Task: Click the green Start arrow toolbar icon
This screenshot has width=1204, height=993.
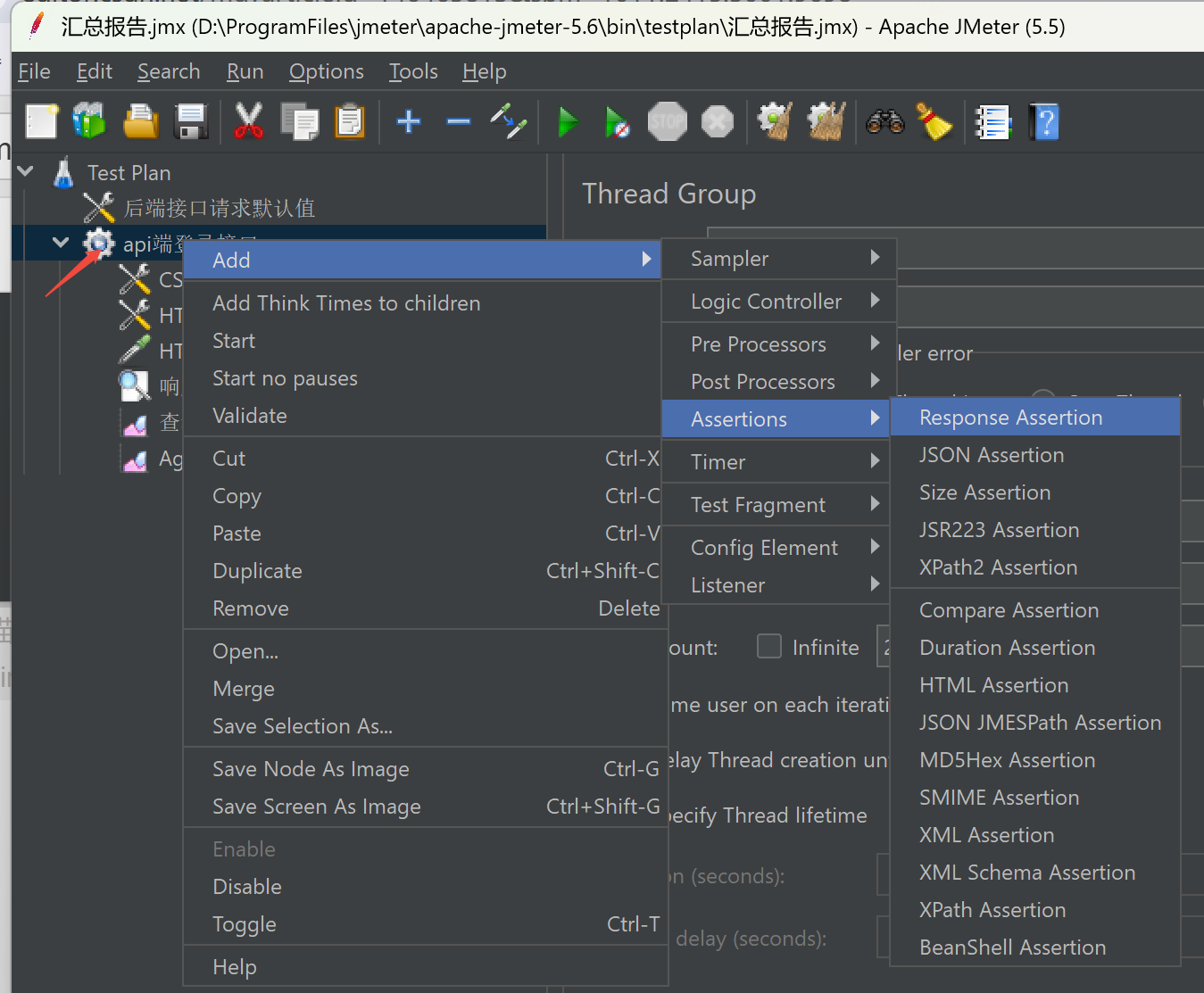Action: click(568, 121)
